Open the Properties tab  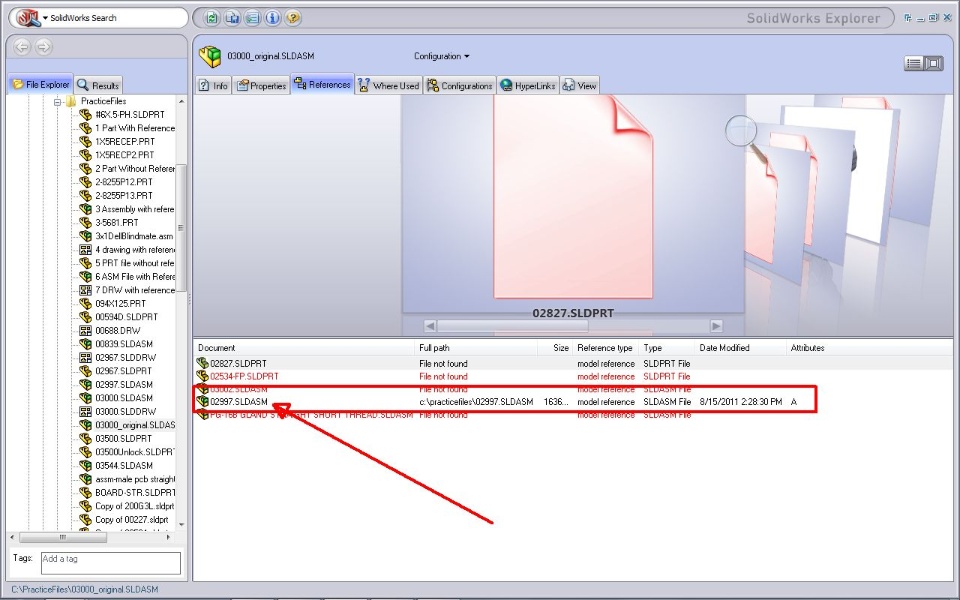click(261, 86)
